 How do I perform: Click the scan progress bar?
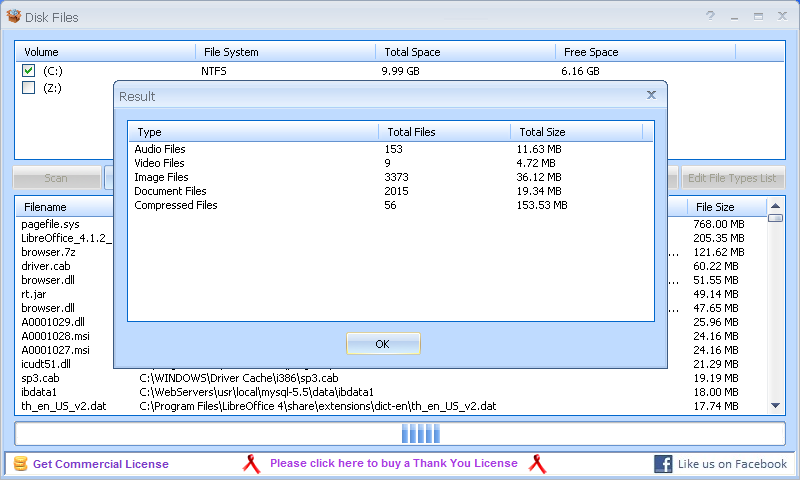tap(399, 434)
